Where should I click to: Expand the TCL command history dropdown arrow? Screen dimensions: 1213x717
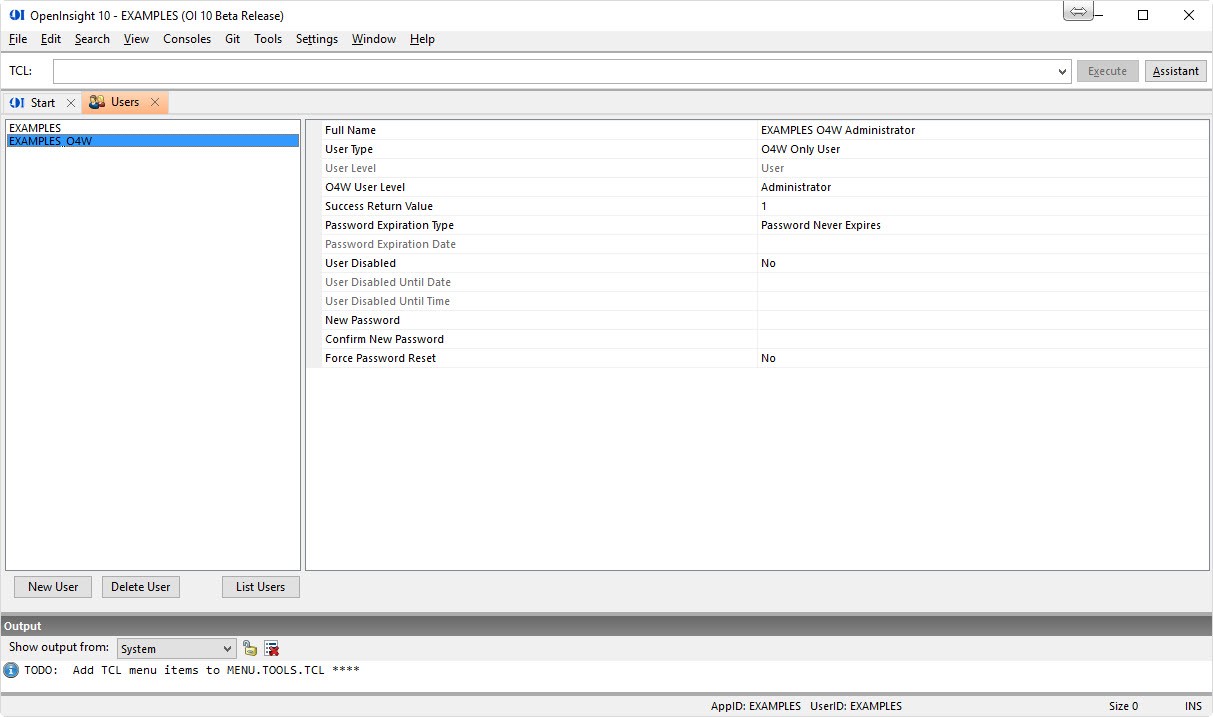[1062, 72]
